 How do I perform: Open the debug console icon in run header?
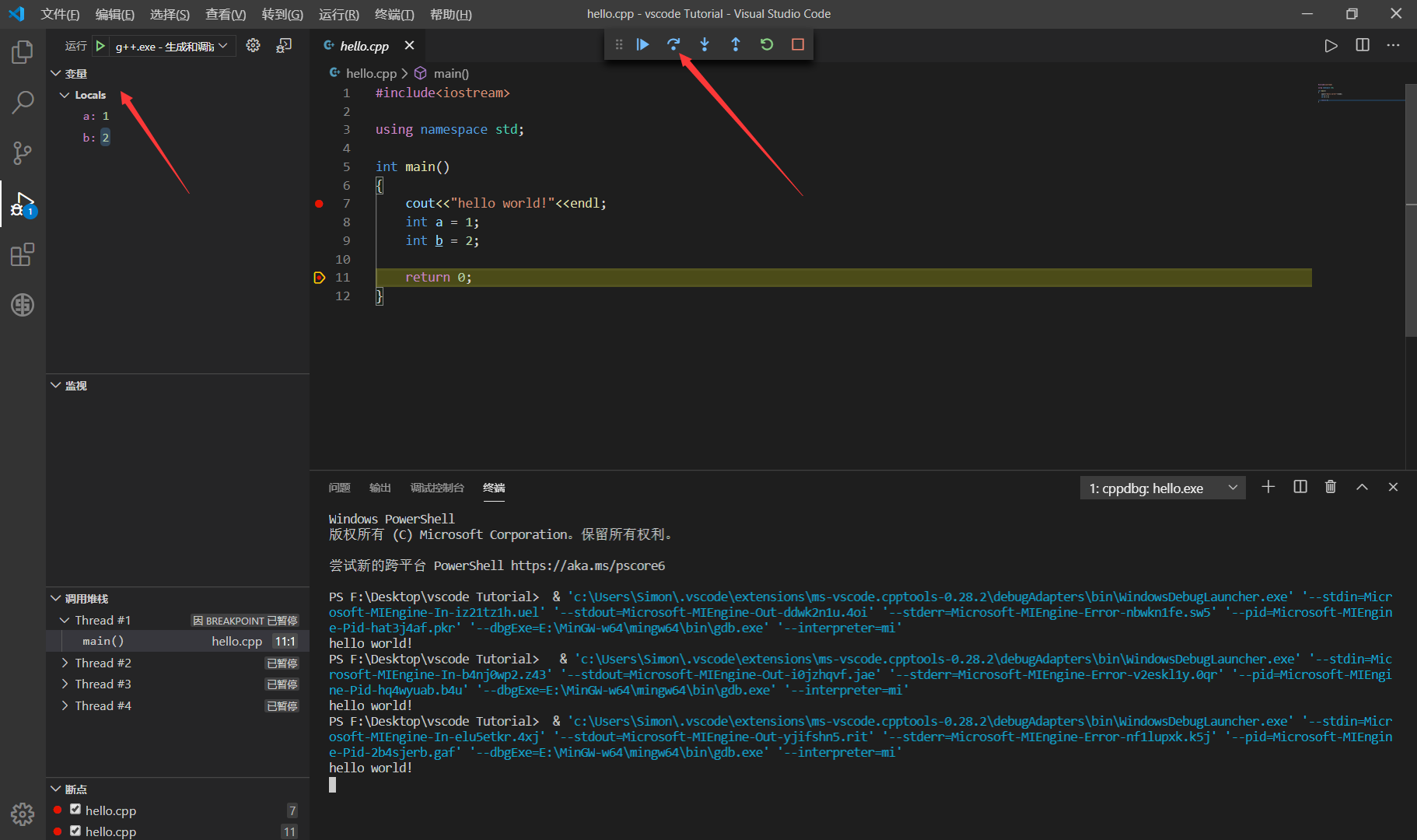click(x=284, y=45)
